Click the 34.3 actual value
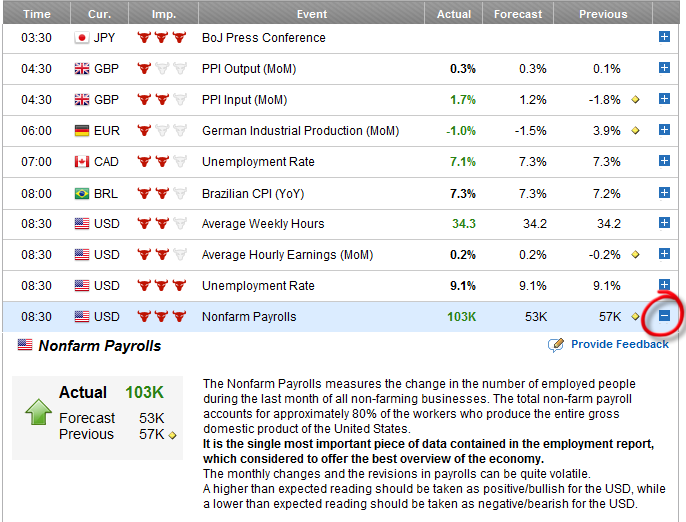This screenshot has width=686, height=522. point(464,224)
